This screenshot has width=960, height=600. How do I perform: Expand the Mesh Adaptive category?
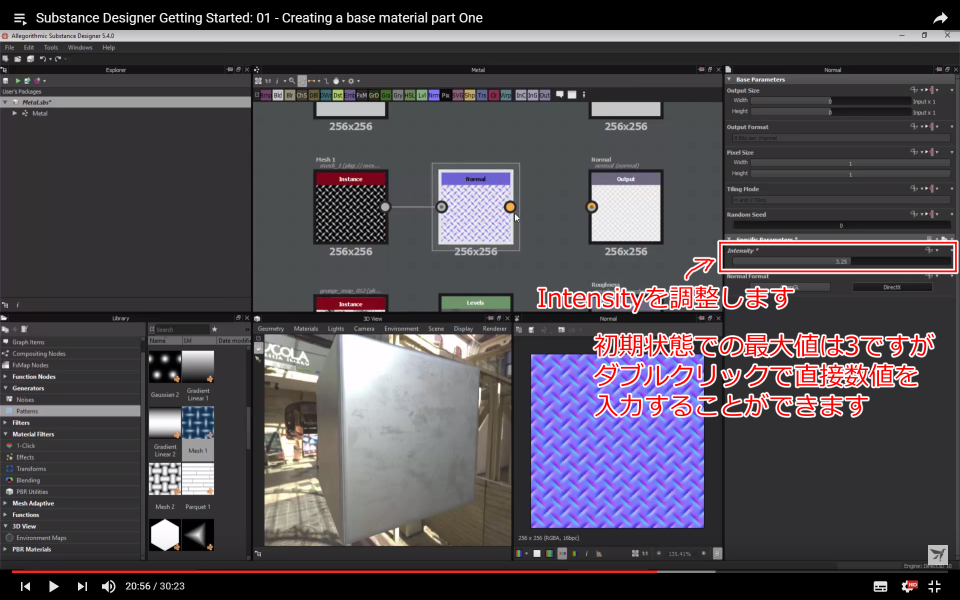pyautogui.click(x=6, y=503)
